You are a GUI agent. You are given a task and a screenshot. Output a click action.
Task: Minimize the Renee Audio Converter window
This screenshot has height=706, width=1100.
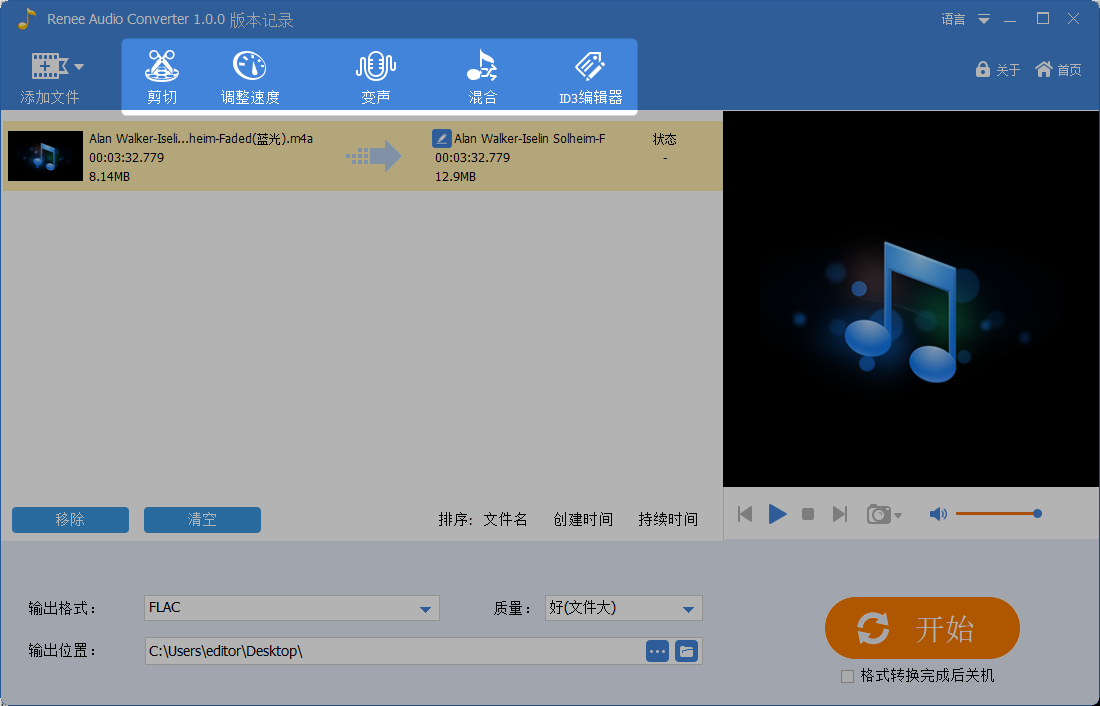click(x=1010, y=19)
